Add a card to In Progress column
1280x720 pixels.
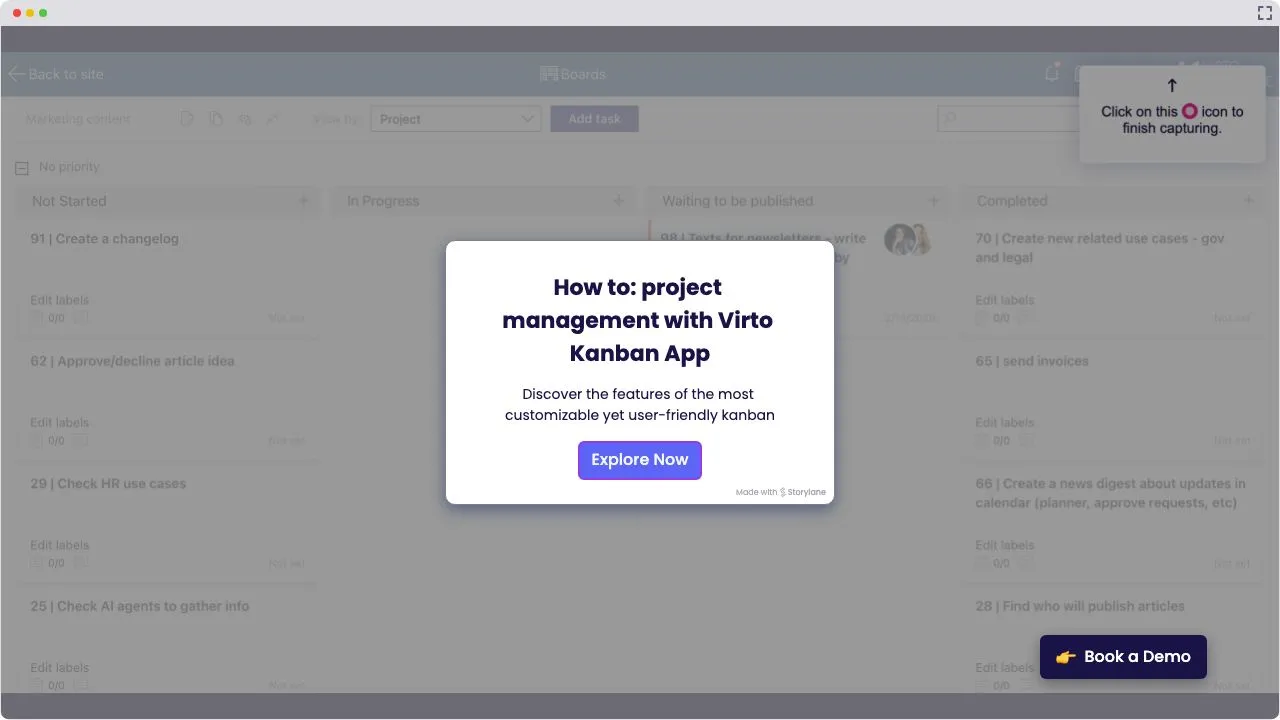pos(619,201)
